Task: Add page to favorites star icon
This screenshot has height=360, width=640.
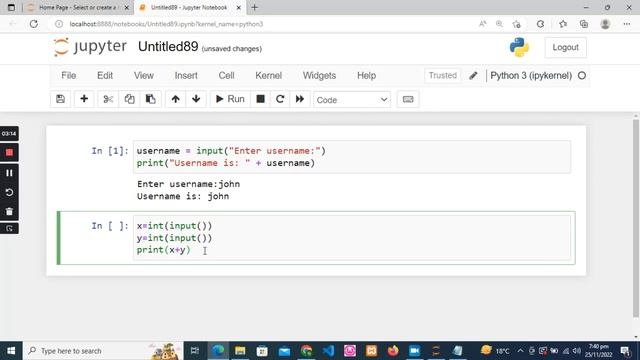Action: pos(516,24)
